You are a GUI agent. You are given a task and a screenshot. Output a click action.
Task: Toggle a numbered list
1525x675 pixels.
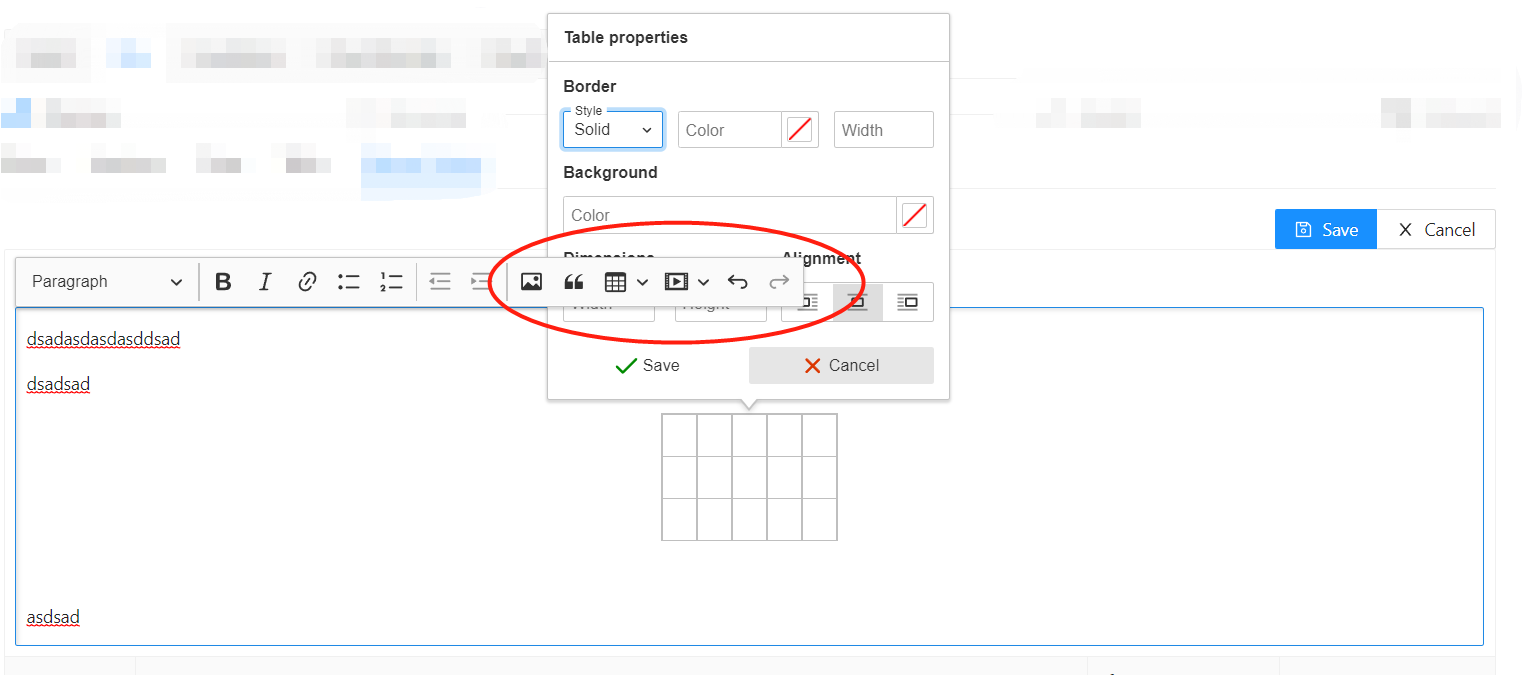point(390,281)
